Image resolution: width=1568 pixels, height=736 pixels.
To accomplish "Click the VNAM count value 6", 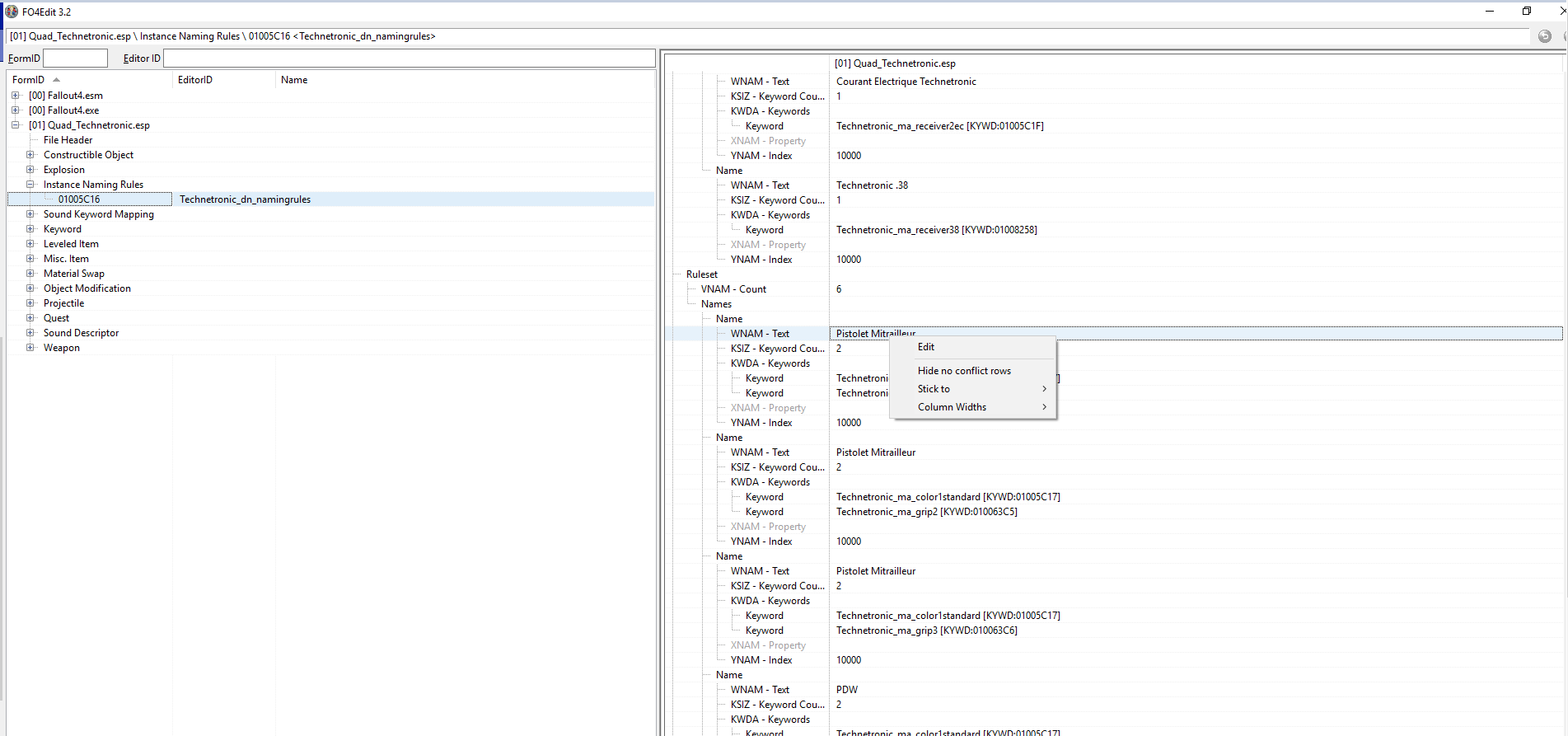I will 839,289.
